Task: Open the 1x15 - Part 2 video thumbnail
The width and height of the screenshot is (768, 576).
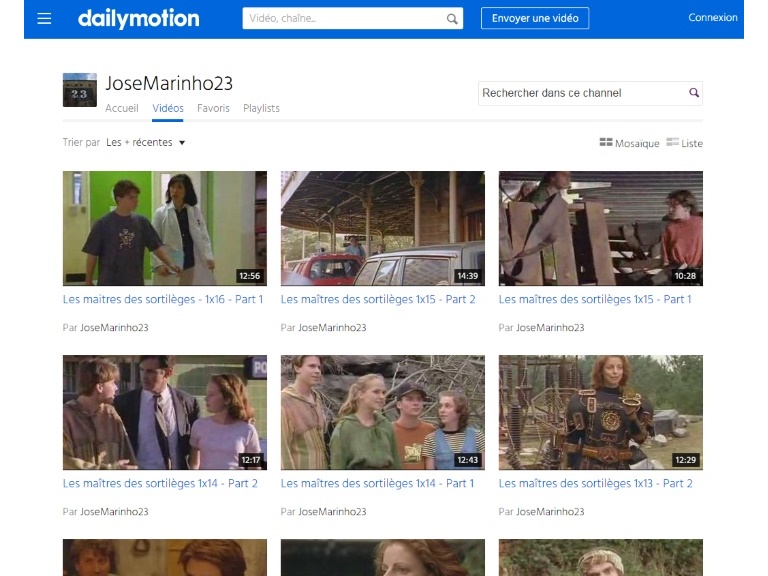Action: (x=383, y=228)
